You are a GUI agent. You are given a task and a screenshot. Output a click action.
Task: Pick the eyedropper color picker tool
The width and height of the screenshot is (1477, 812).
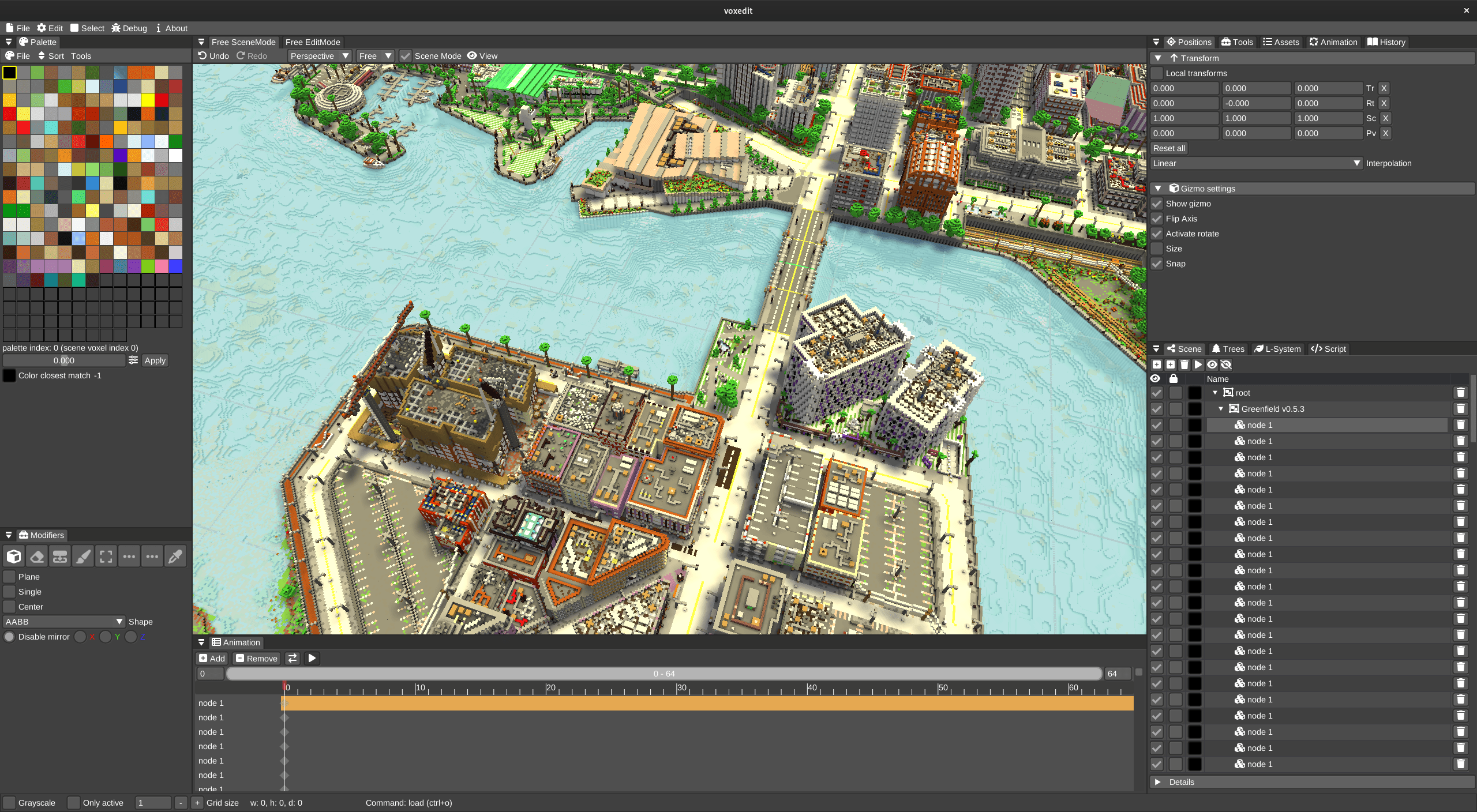[175, 557]
